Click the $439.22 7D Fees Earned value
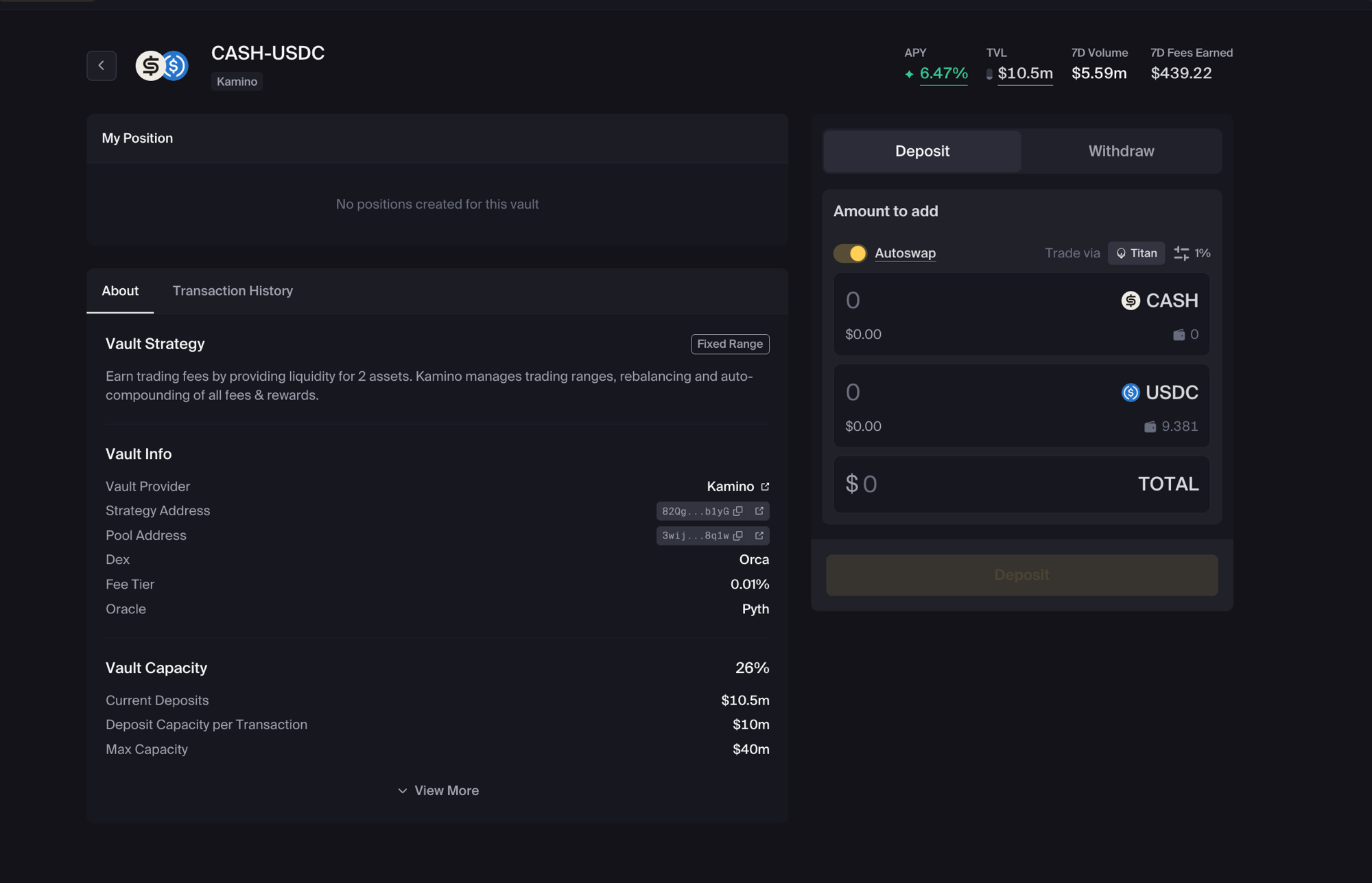The image size is (1372, 883). (1181, 73)
